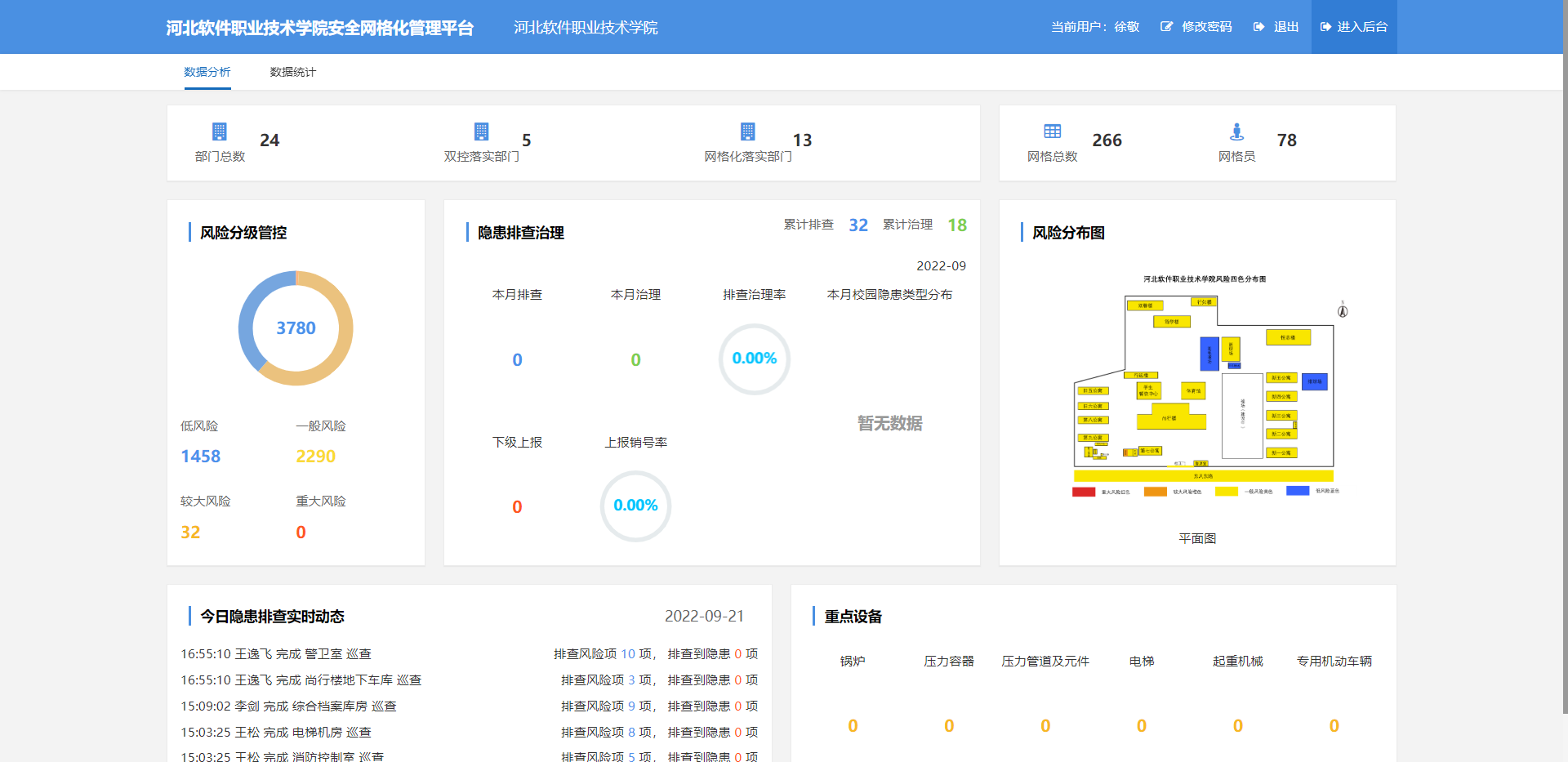Switch to the 数据分析 tab
Screen dimensions: 1568x762
pos(207,72)
